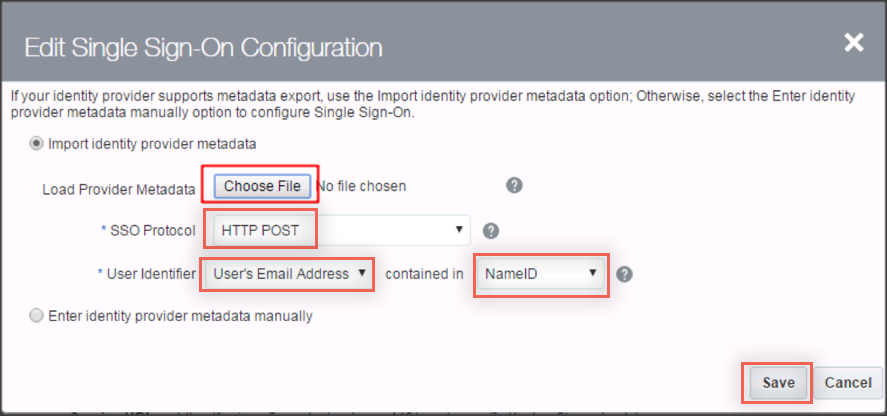Click empty area of the dark dialog header
The height and width of the screenshot is (416, 887).
click(600, 45)
